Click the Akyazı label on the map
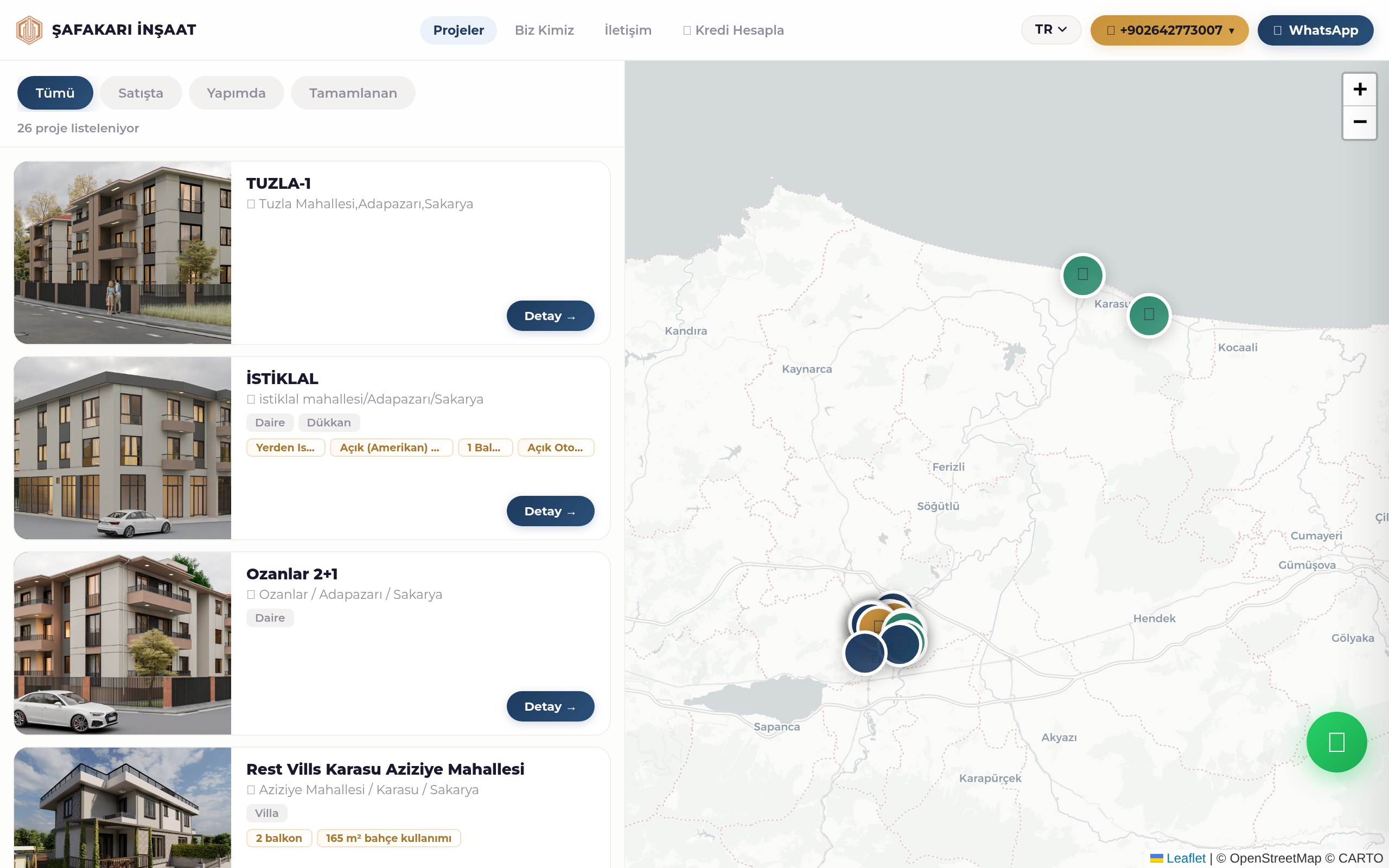The image size is (1389, 868). pyautogui.click(x=1059, y=738)
